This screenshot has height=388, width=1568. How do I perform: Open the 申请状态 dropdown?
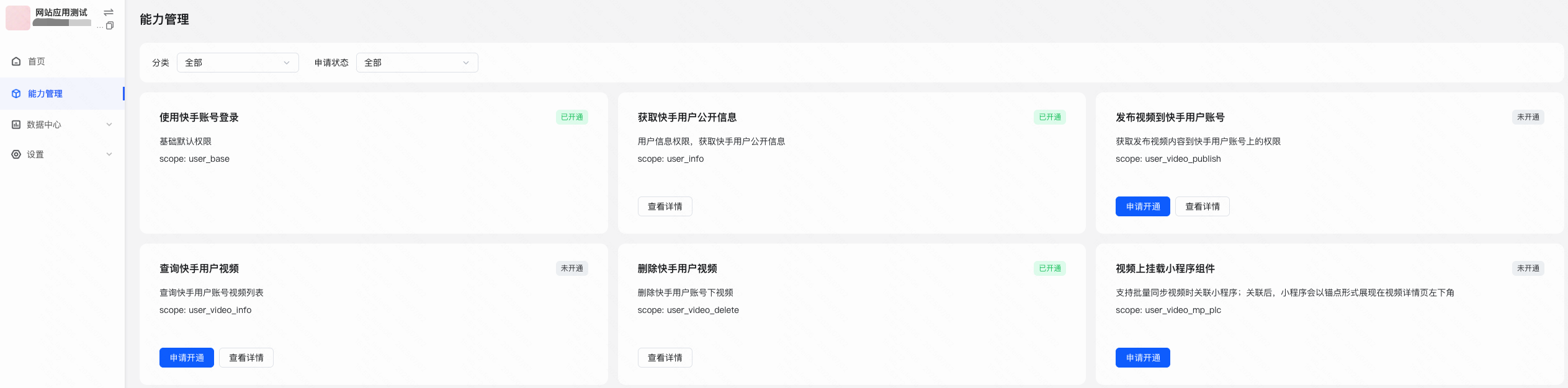click(x=417, y=63)
